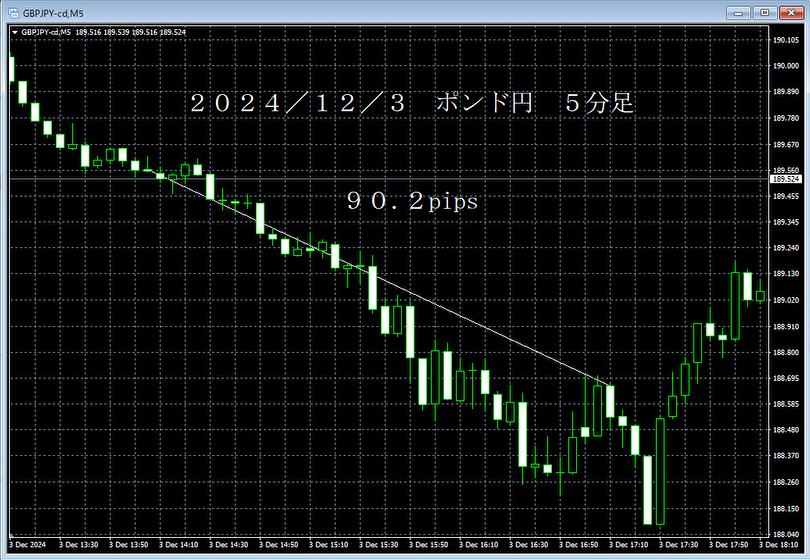Screen dimensions: 810x560
Task: Click price scale value 189.670
Action: (786, 144)
